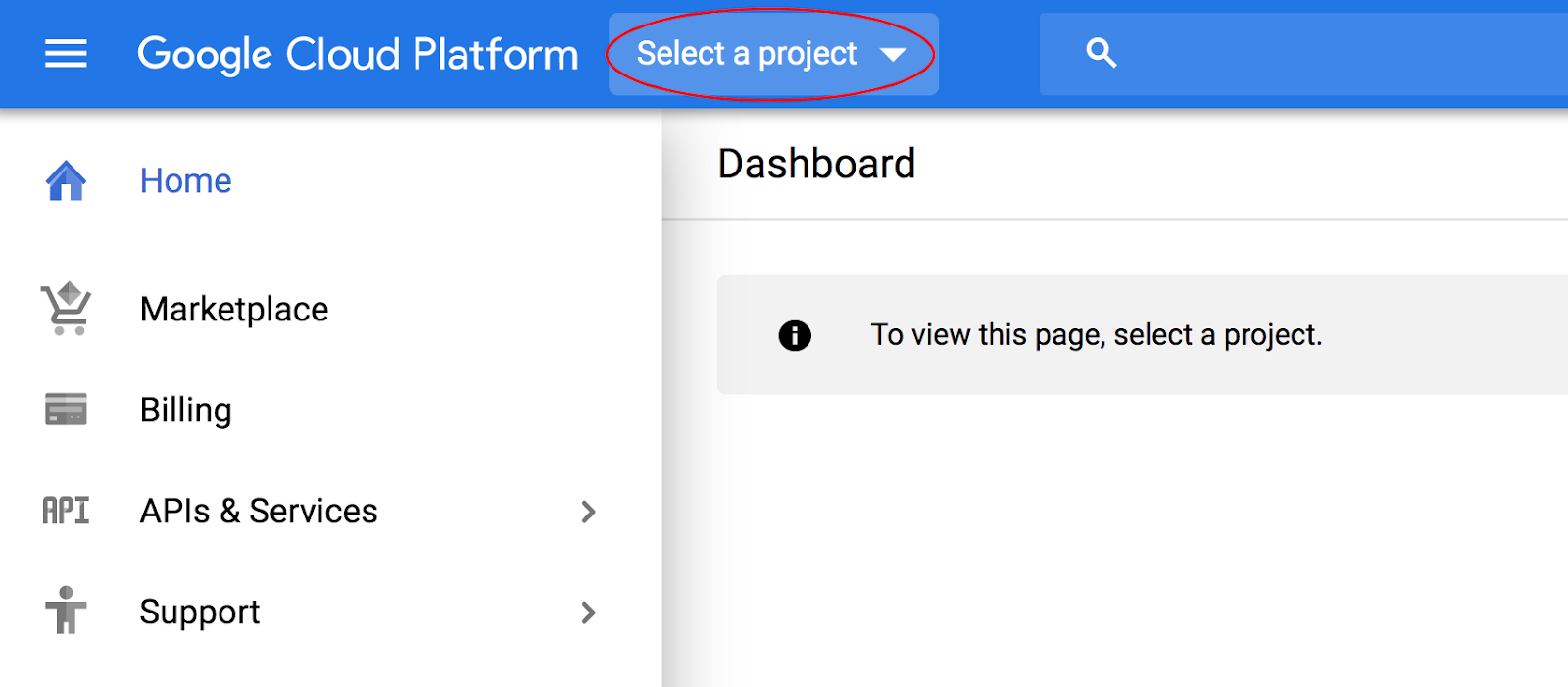The height and width of the screenshot is (687, 1568).
Task: Expand the Support submenu chevron
Action: tap(588, 613)
